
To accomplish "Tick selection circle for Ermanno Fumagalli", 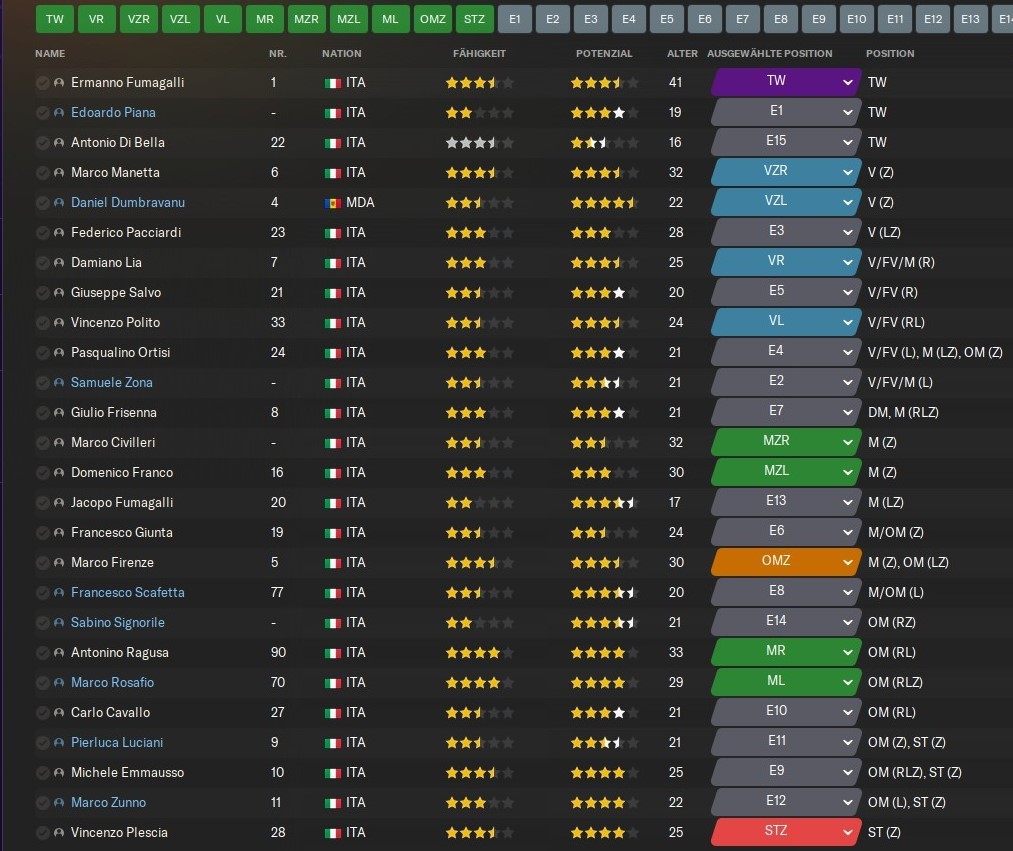I will coord(43,83).
